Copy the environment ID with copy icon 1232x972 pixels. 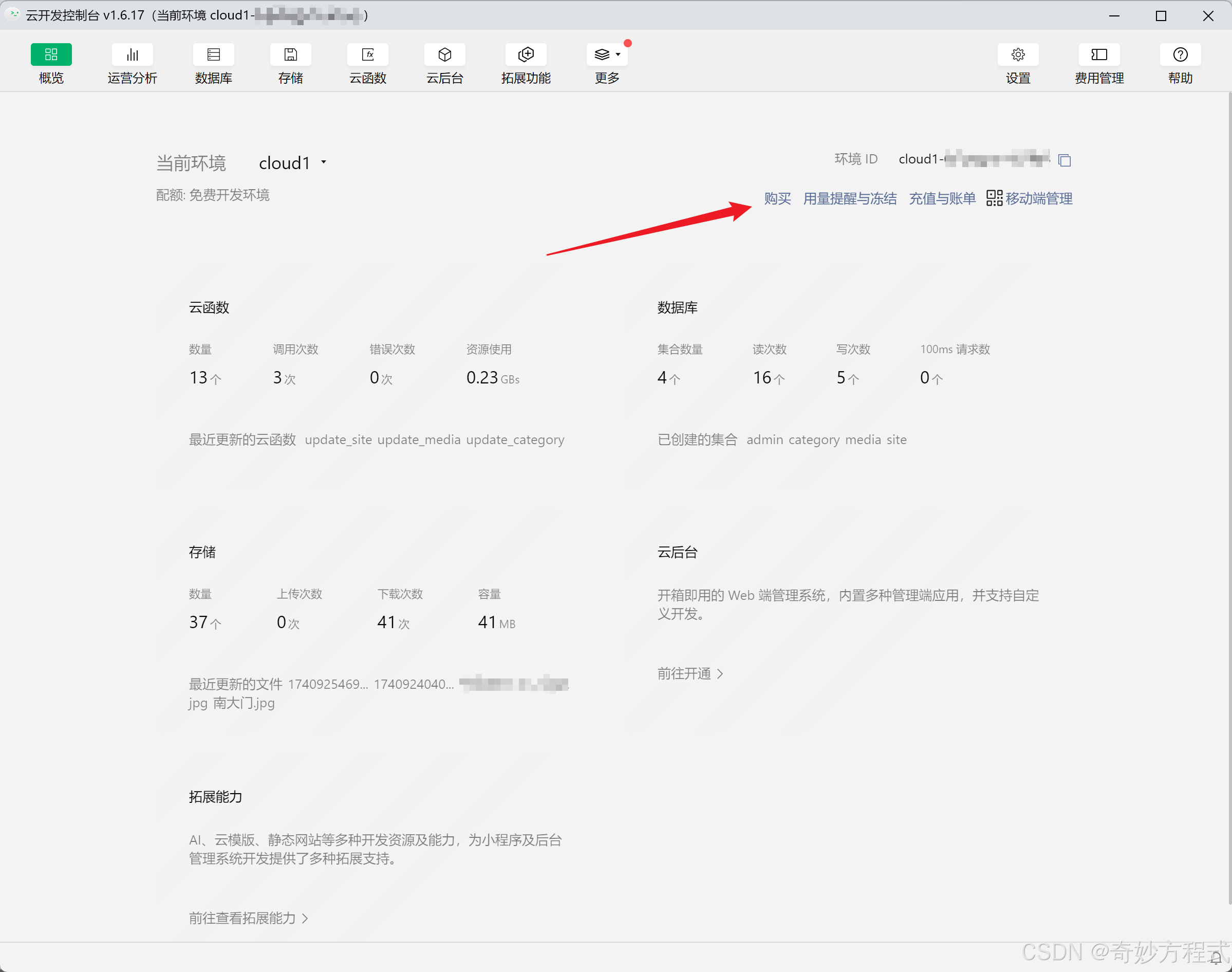1064,160
